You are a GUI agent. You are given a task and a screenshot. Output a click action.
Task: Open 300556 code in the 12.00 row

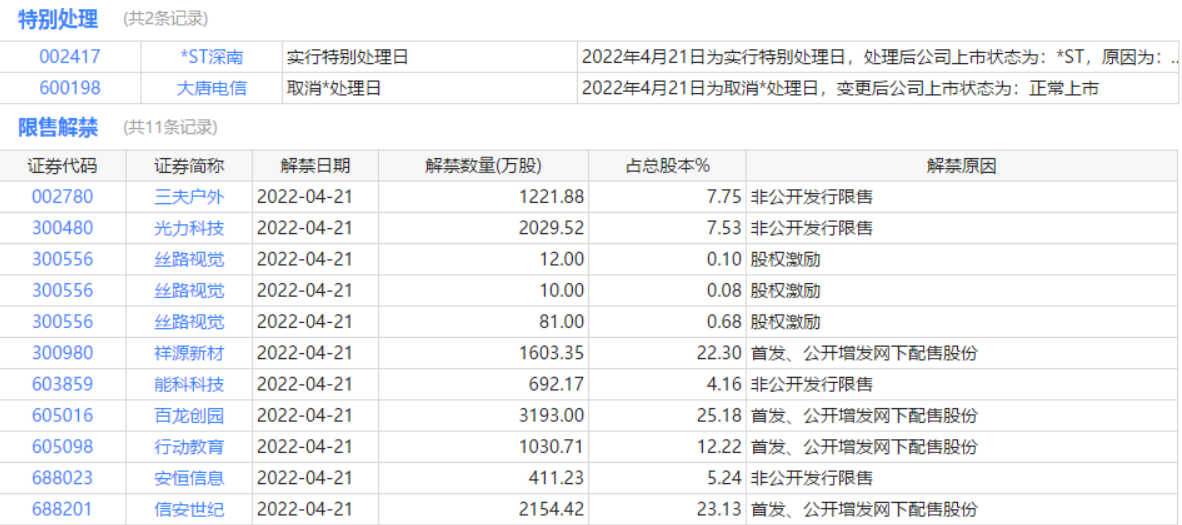[x=63, y=259]
